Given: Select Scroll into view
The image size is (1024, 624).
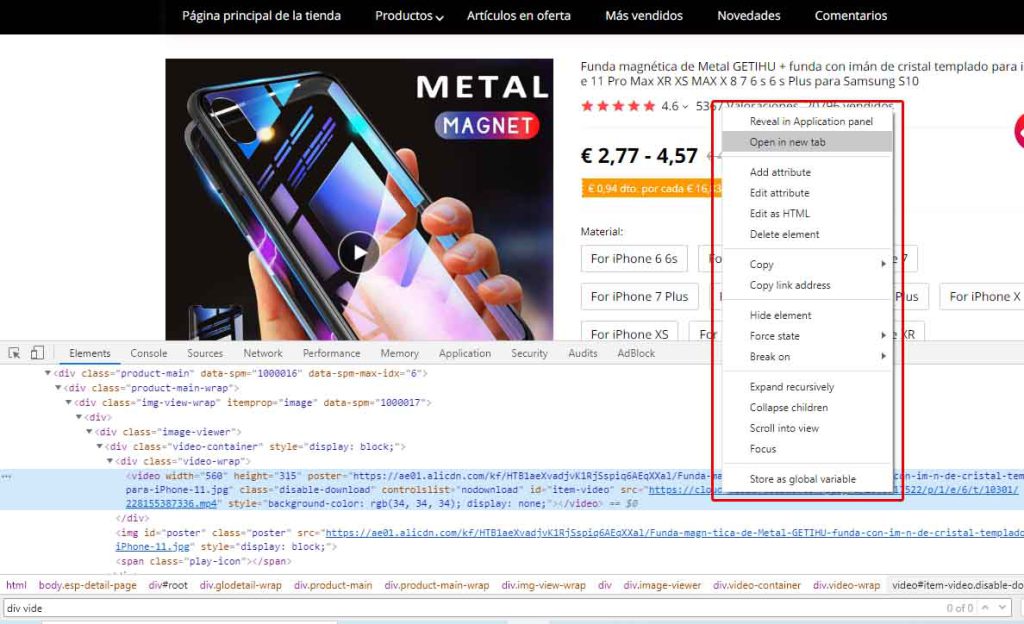Looking at the screenshot, I should pyautogui.click(x=807, y=428).
